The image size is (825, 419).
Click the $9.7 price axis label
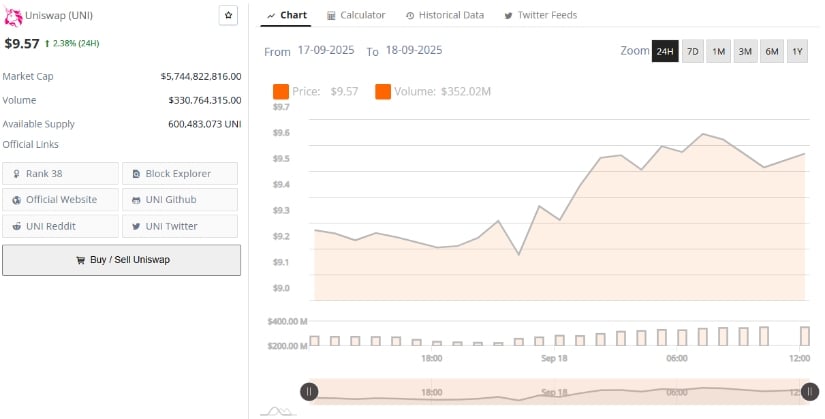(x=281, y=107)
